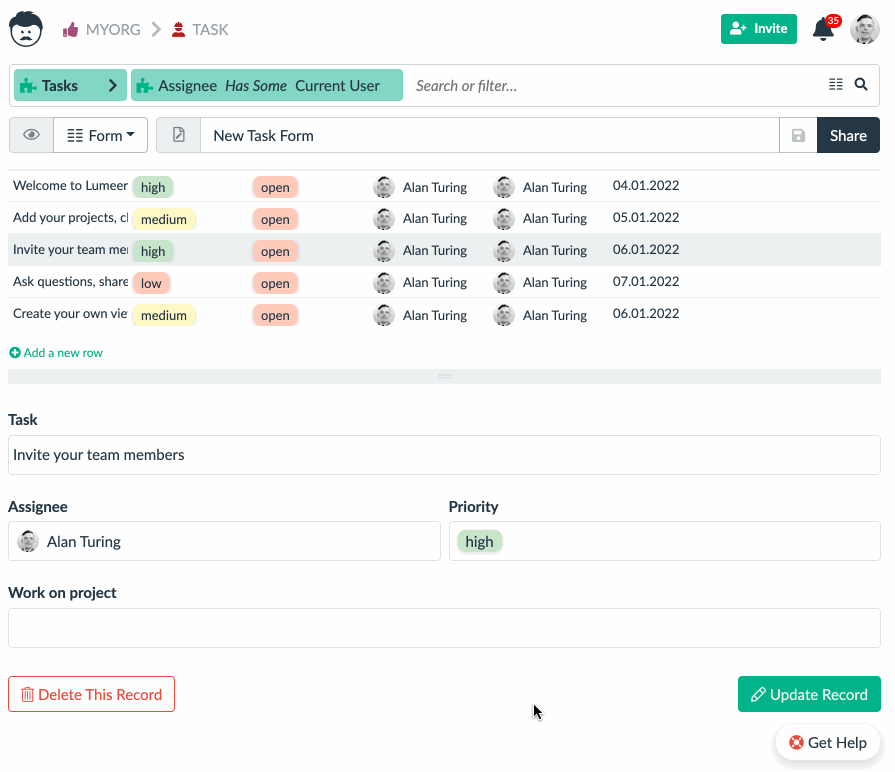
Task: Open the Assignee field showing Alan Turing
Action: coord(224,541)
